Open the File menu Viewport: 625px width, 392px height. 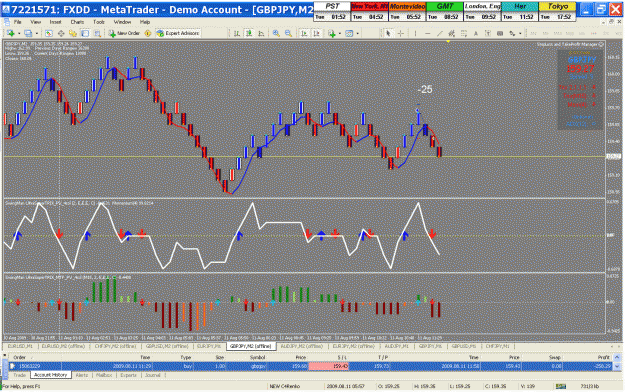click(18, 22)
